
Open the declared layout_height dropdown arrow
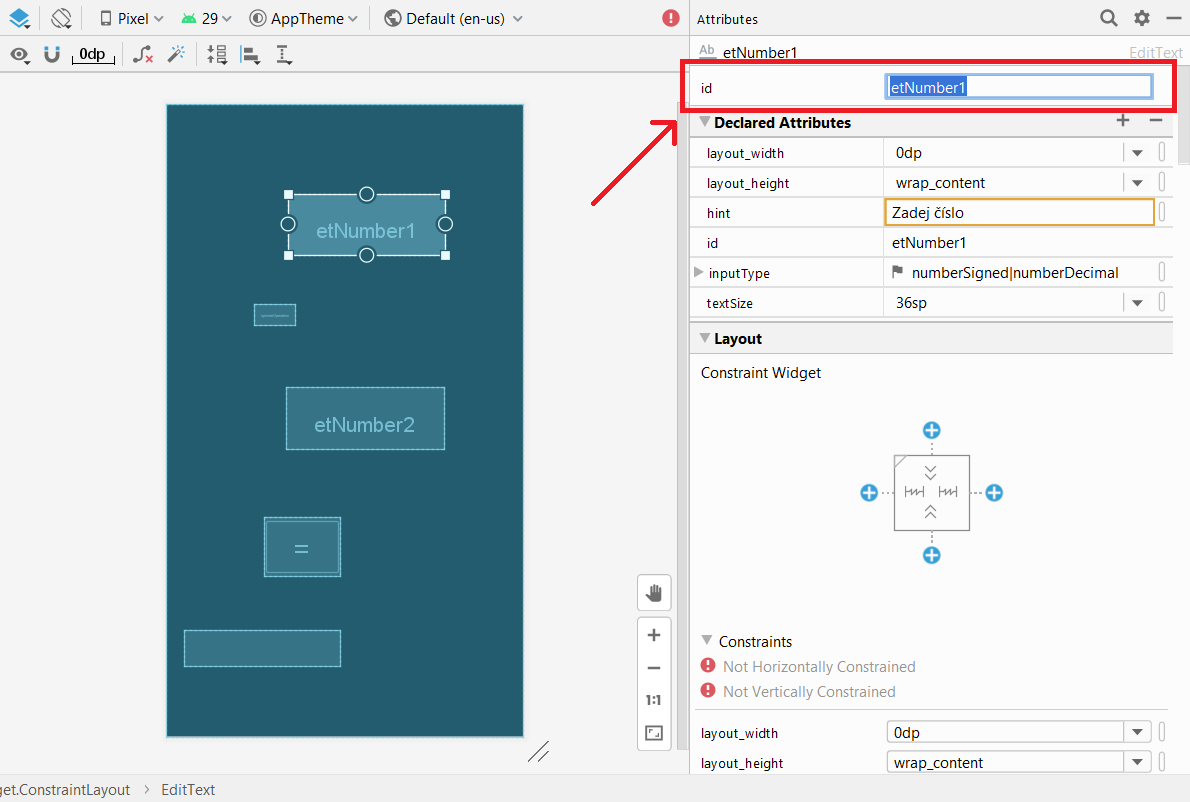[x=1137, y=183]
